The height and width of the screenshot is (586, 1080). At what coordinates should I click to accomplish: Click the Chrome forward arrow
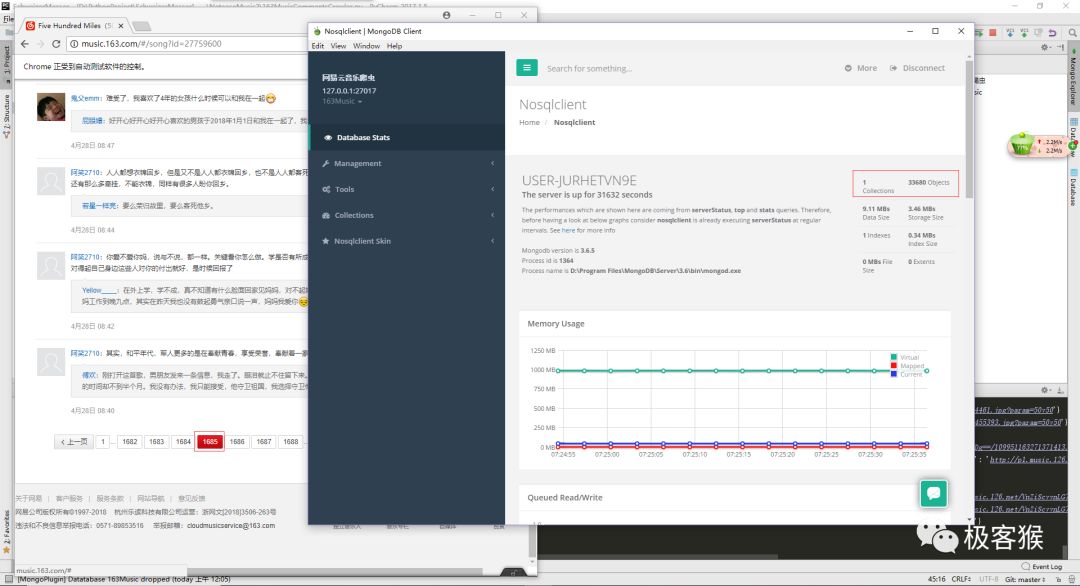point(41,43)
